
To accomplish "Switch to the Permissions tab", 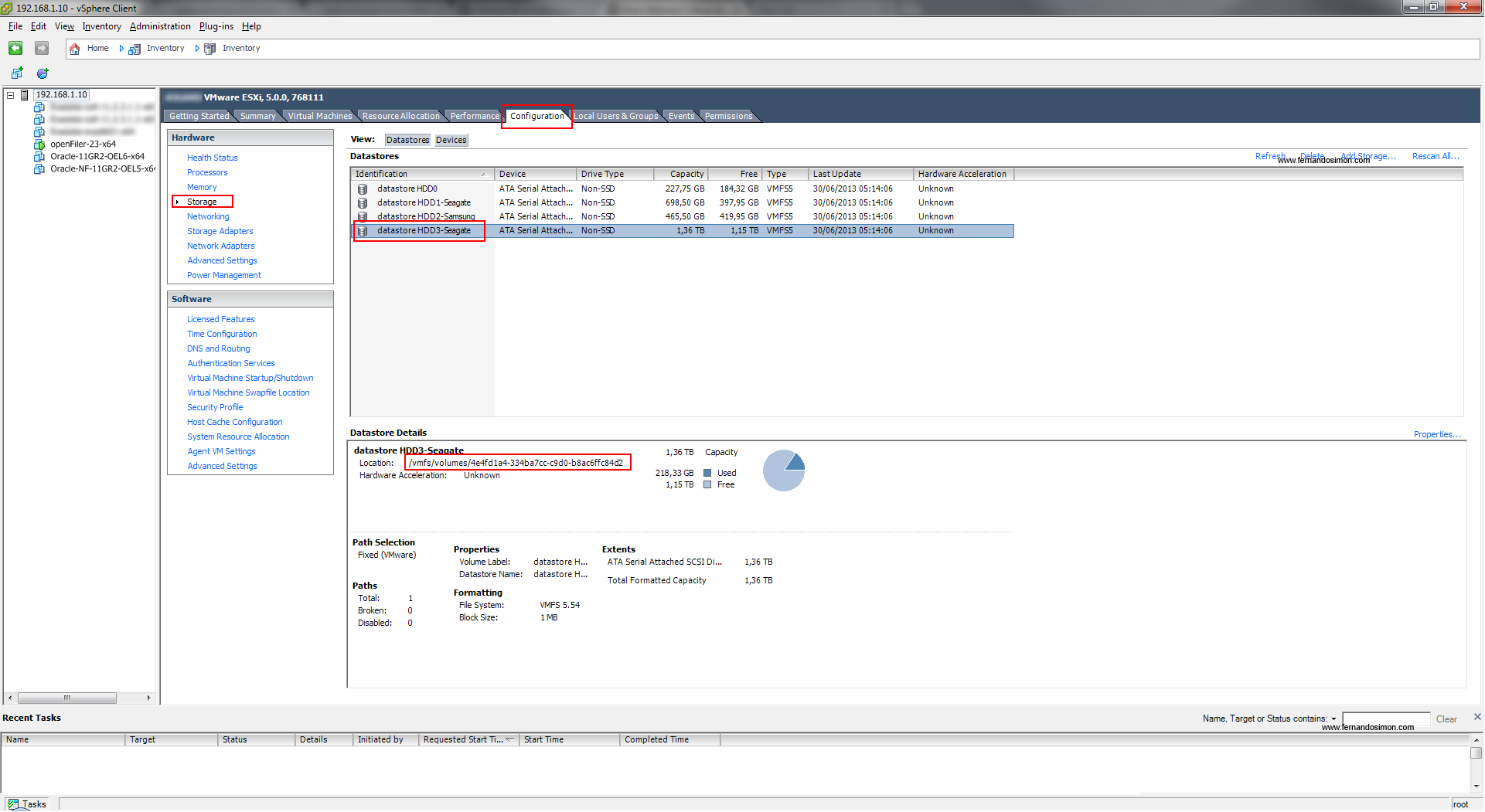I will [x=728, y=117].
